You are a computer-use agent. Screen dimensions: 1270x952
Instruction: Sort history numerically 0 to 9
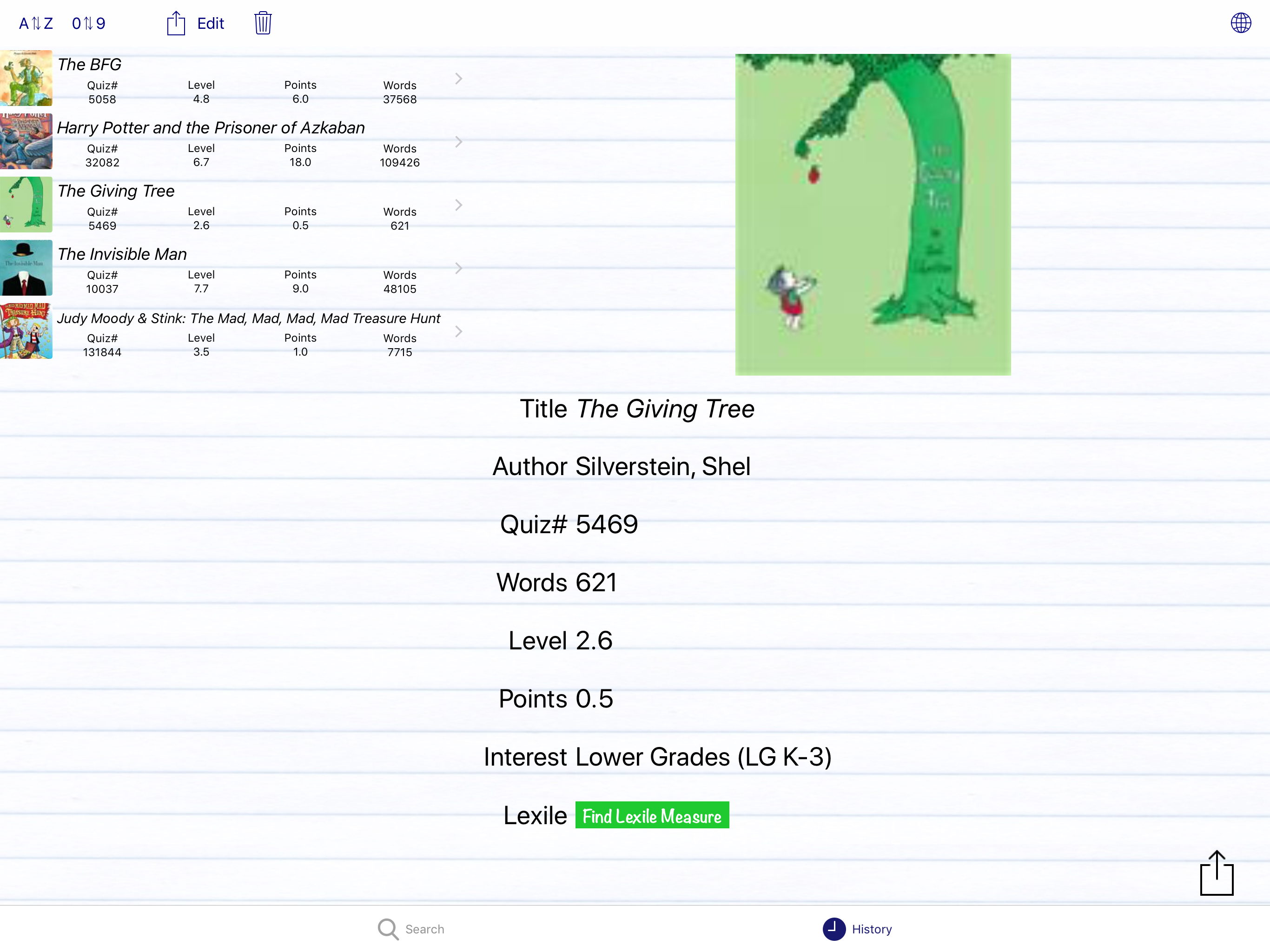point(88,24)
